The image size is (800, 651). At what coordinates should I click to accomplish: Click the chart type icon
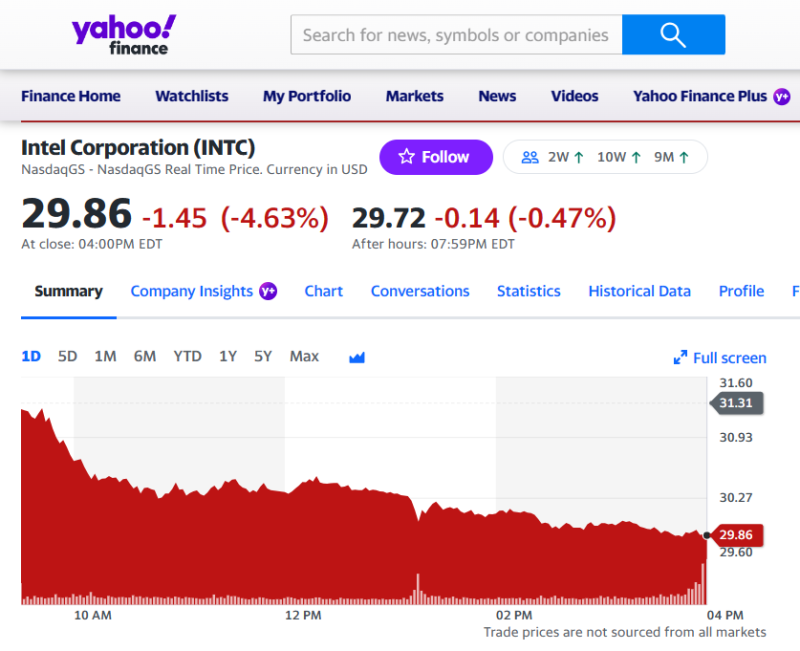coord(357,357)
